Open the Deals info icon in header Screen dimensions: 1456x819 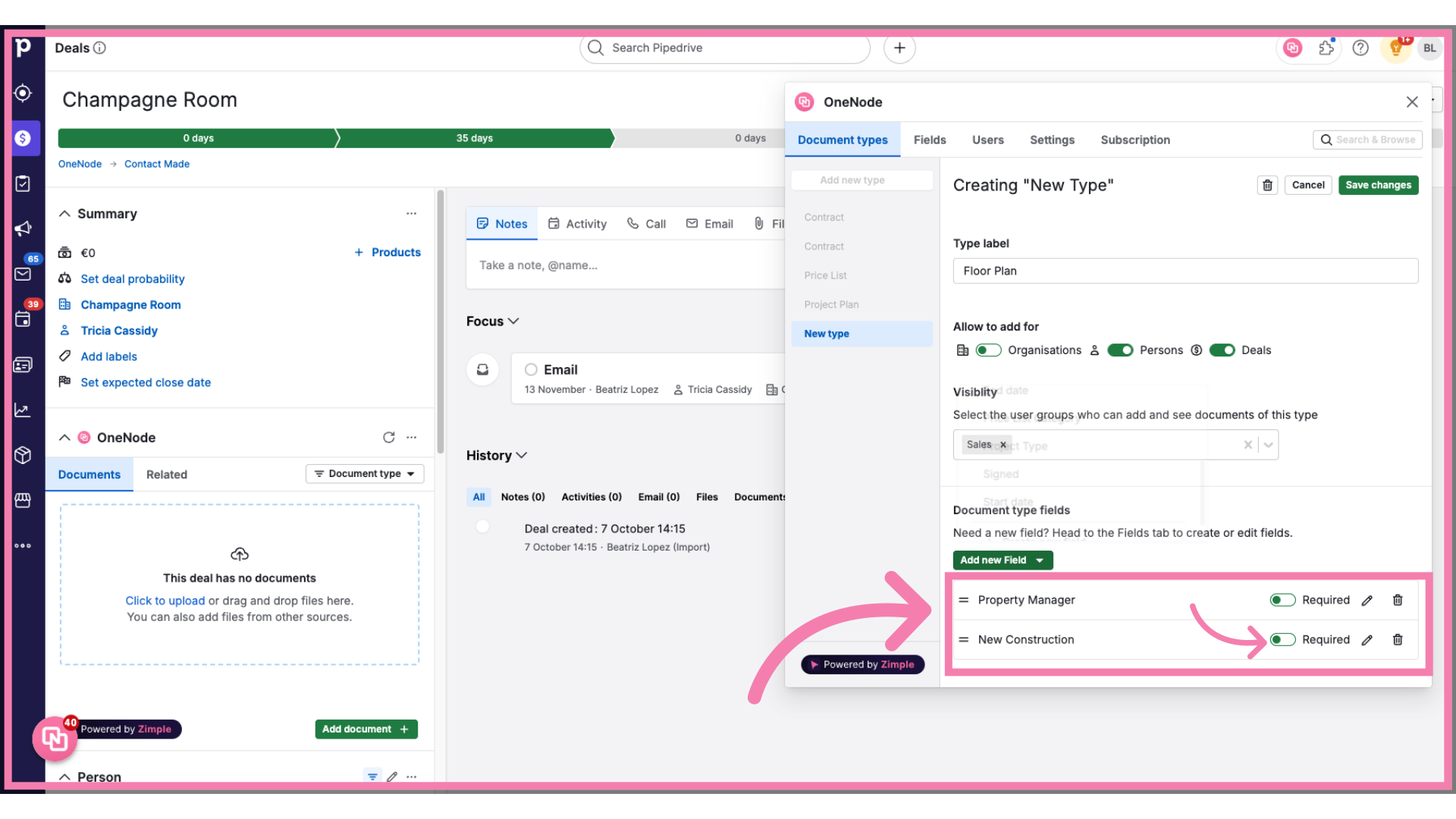99,48
